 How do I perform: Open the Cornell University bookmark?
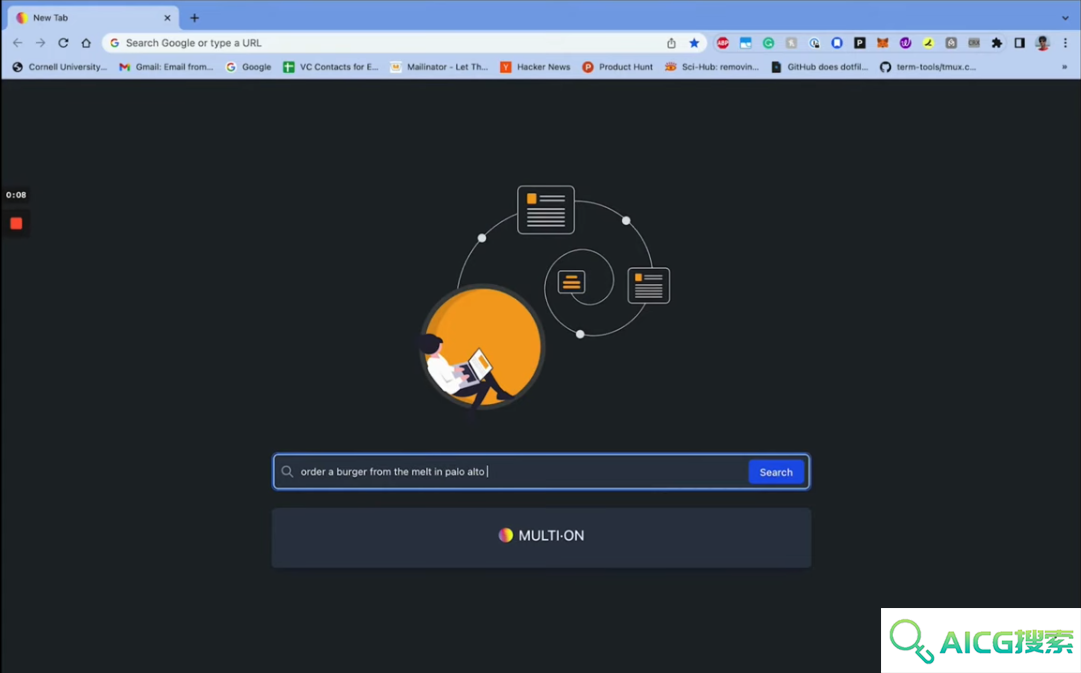[60, 67]
